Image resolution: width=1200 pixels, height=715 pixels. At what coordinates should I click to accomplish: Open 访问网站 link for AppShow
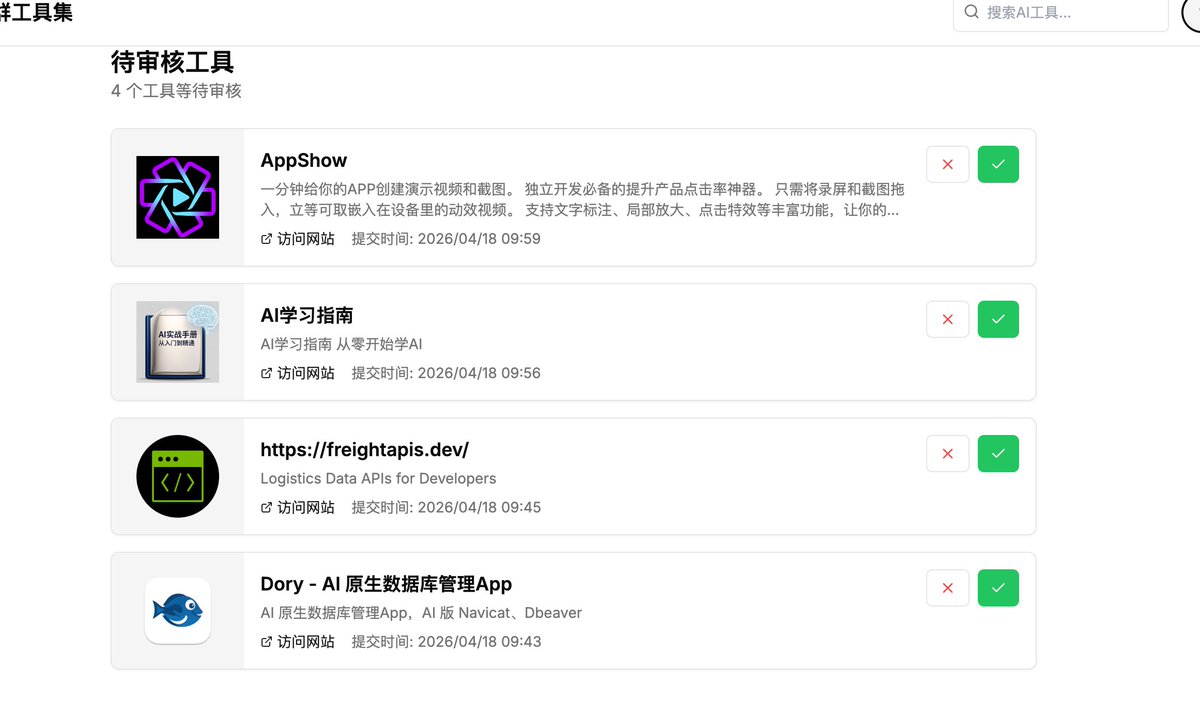[x=298, y=239]
